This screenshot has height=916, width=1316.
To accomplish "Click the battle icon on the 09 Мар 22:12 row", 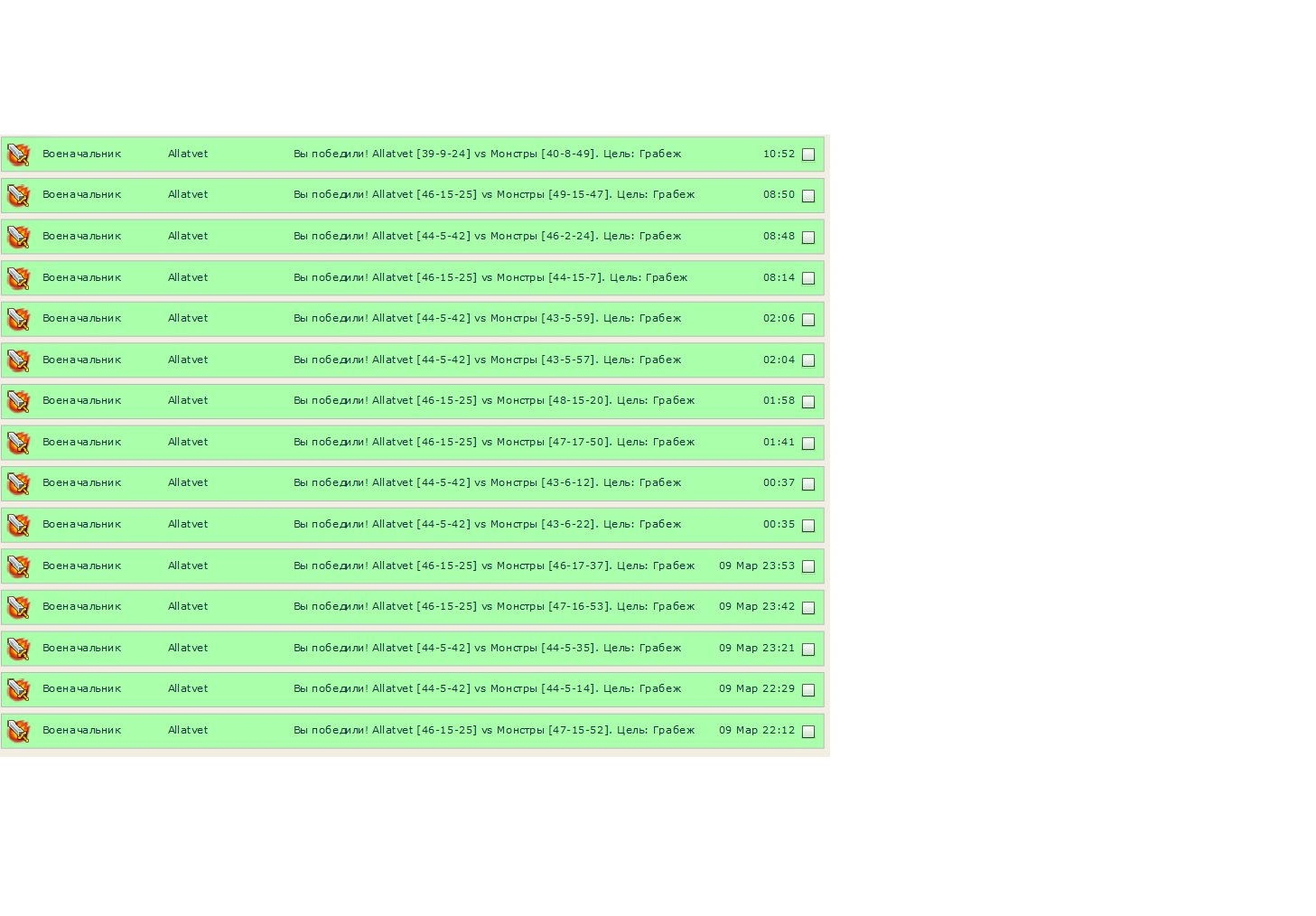I will pyautogui.click(x=18, y=731).
